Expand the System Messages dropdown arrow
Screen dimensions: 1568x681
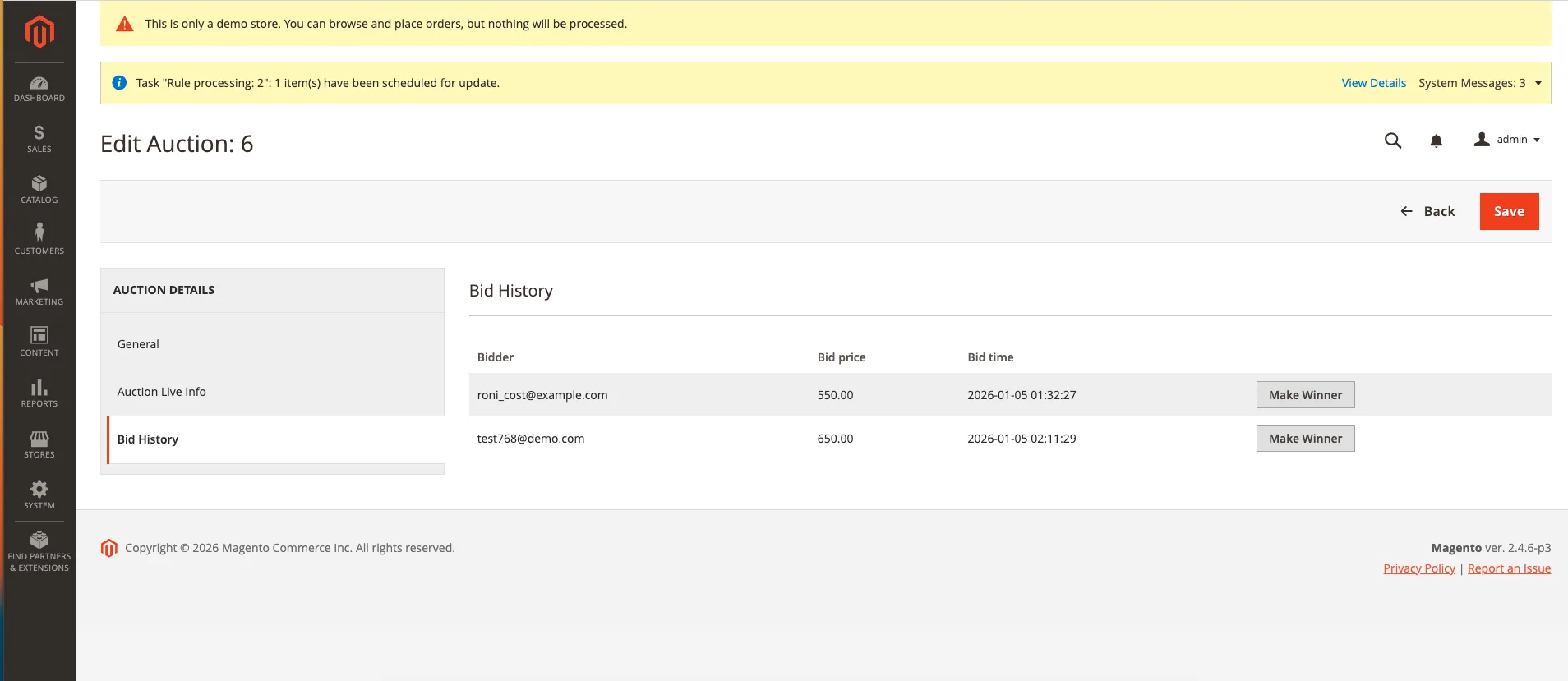point(1538,83)
